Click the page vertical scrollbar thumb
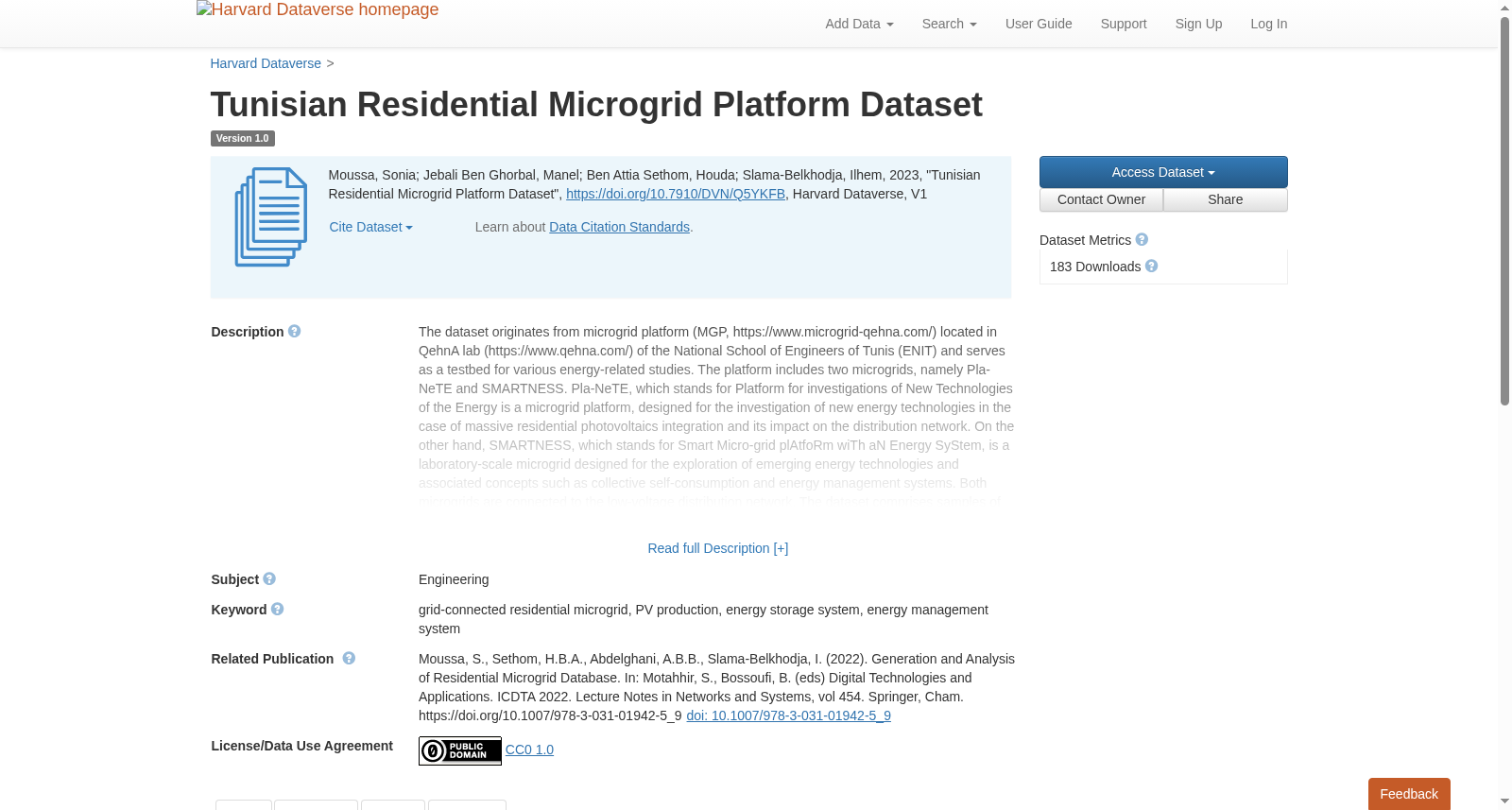This screenshot has width=1512, height=810. [x=1504, y=210]
